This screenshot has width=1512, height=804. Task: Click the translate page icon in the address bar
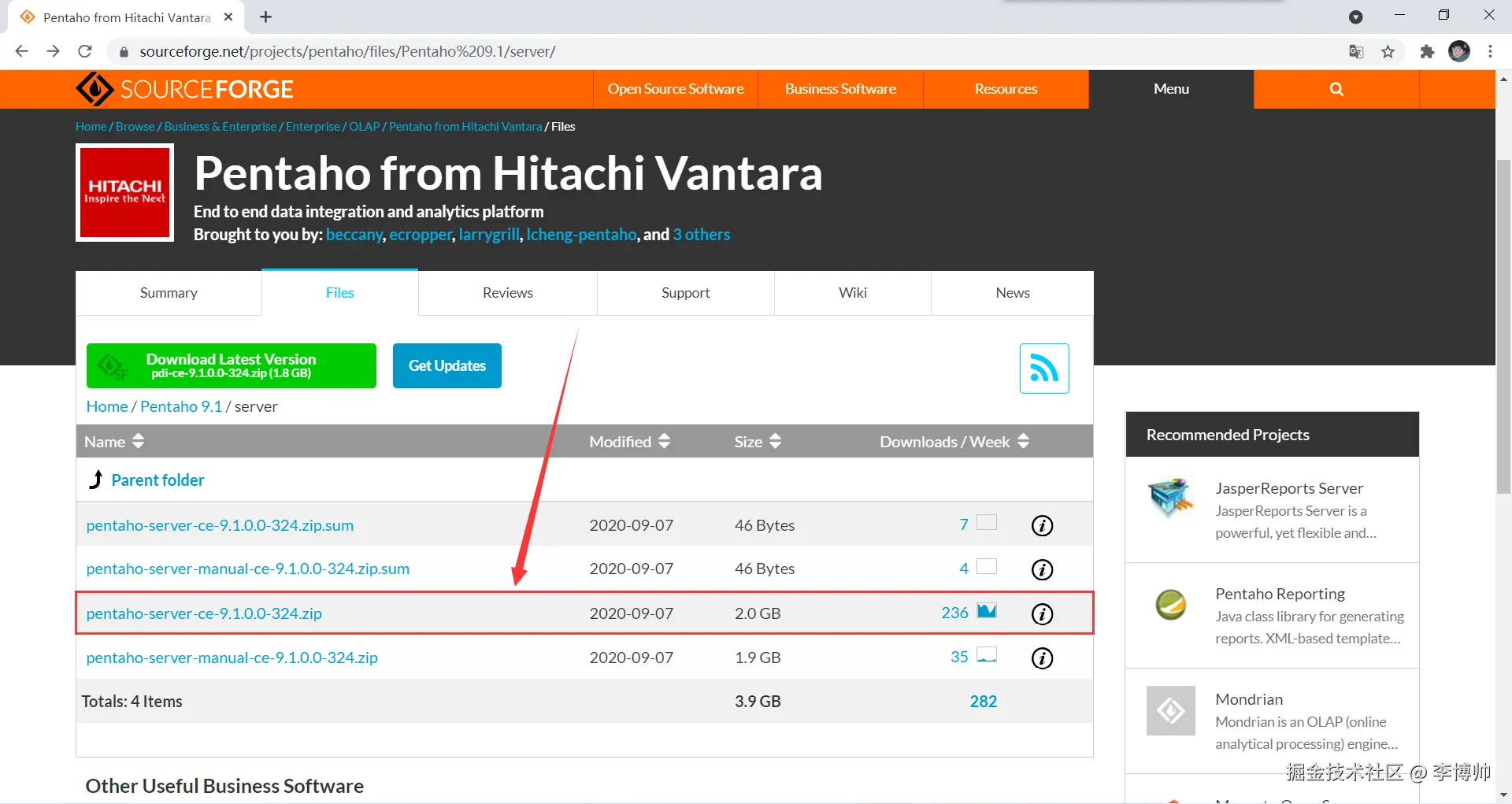coord(1356,52)
